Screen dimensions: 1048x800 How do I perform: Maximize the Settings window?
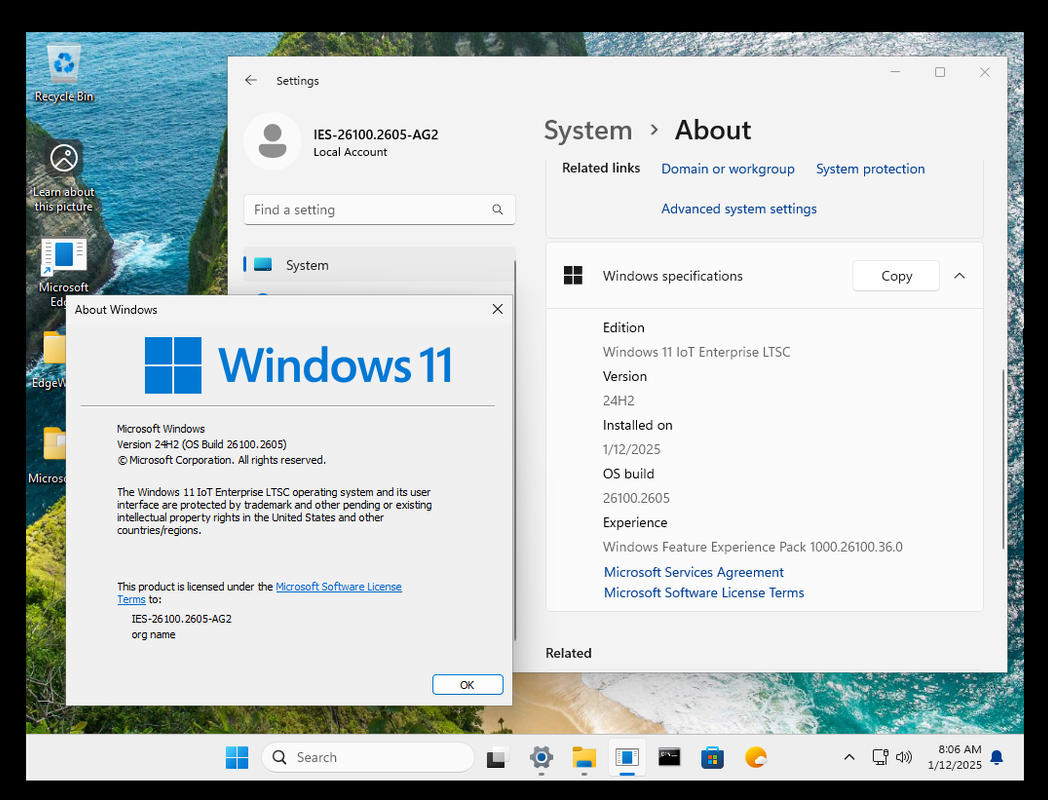[x=940, y=72]
